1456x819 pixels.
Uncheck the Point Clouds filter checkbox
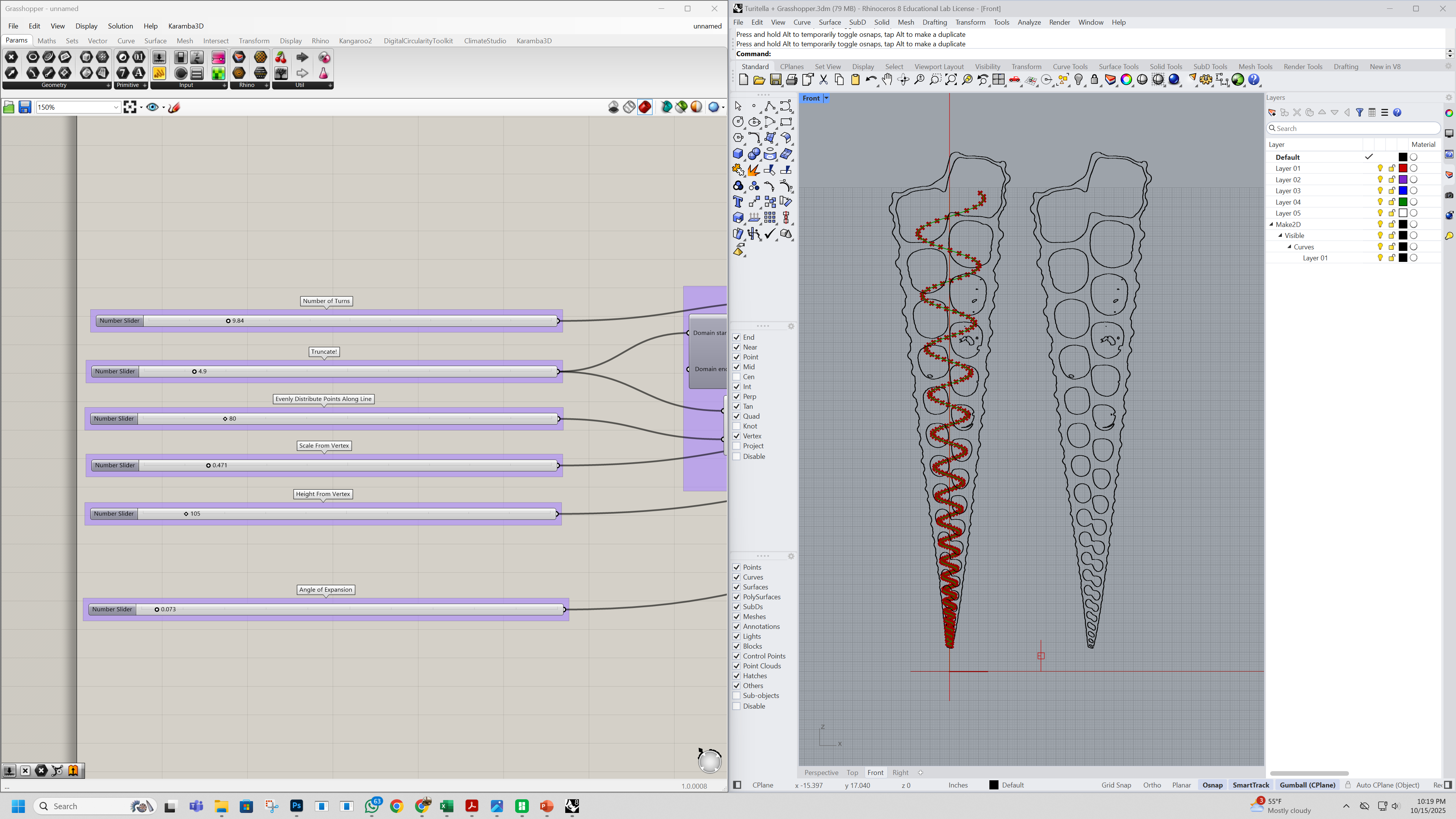click(x=736, y=666)
